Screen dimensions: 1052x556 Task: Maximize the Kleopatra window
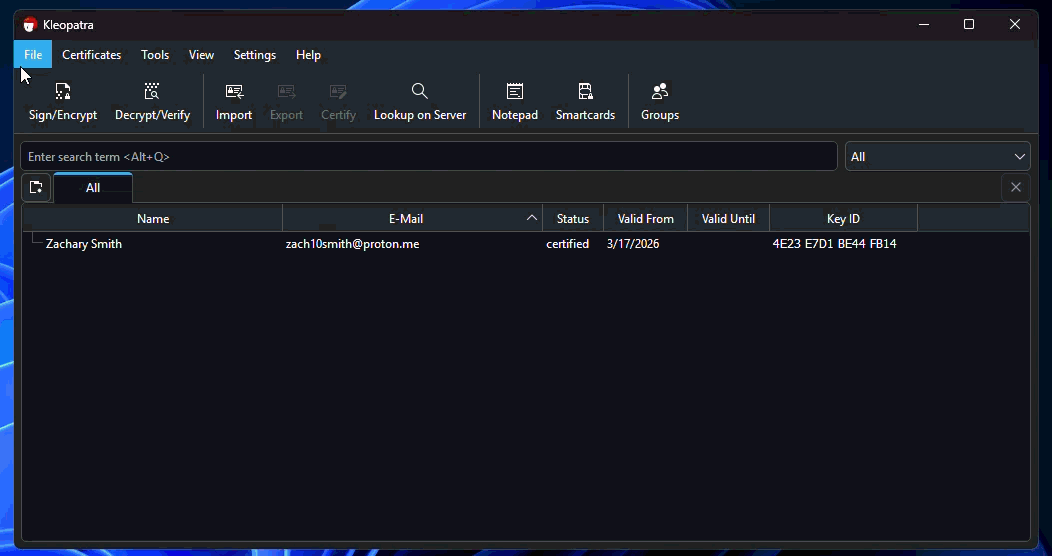tap(969, 25)
